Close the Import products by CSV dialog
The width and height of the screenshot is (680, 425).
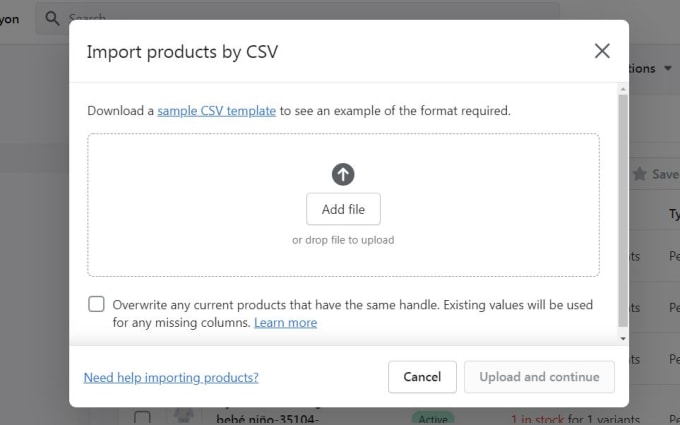[x=602, y=51]
